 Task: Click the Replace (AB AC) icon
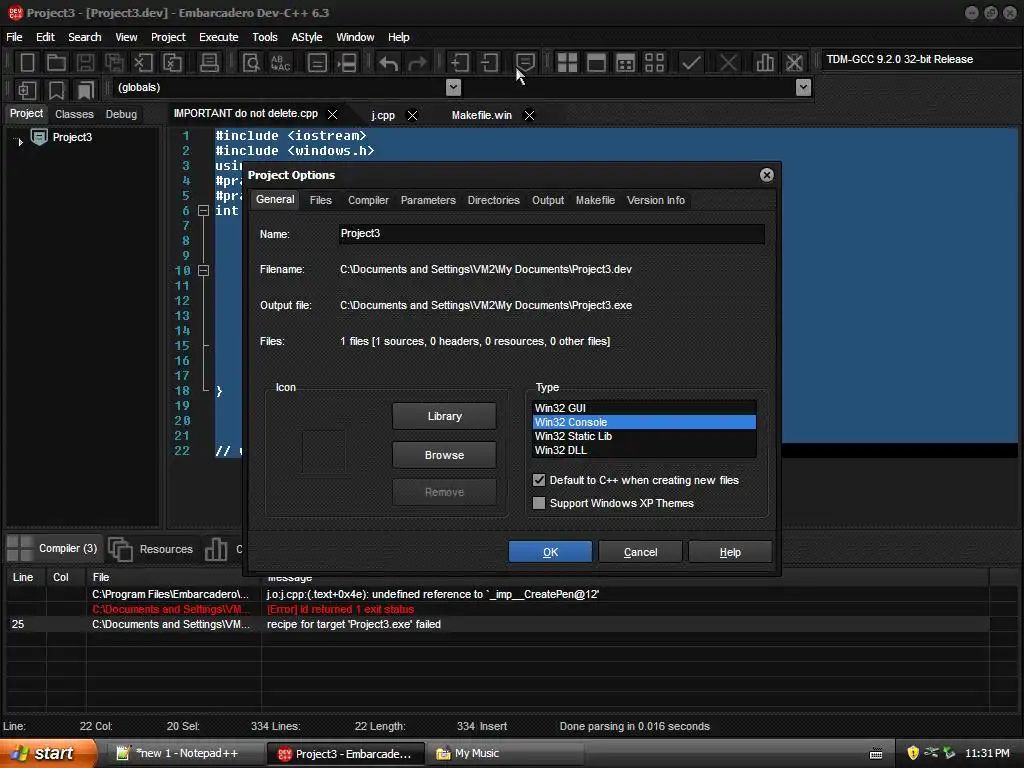(x=280, y=63)
